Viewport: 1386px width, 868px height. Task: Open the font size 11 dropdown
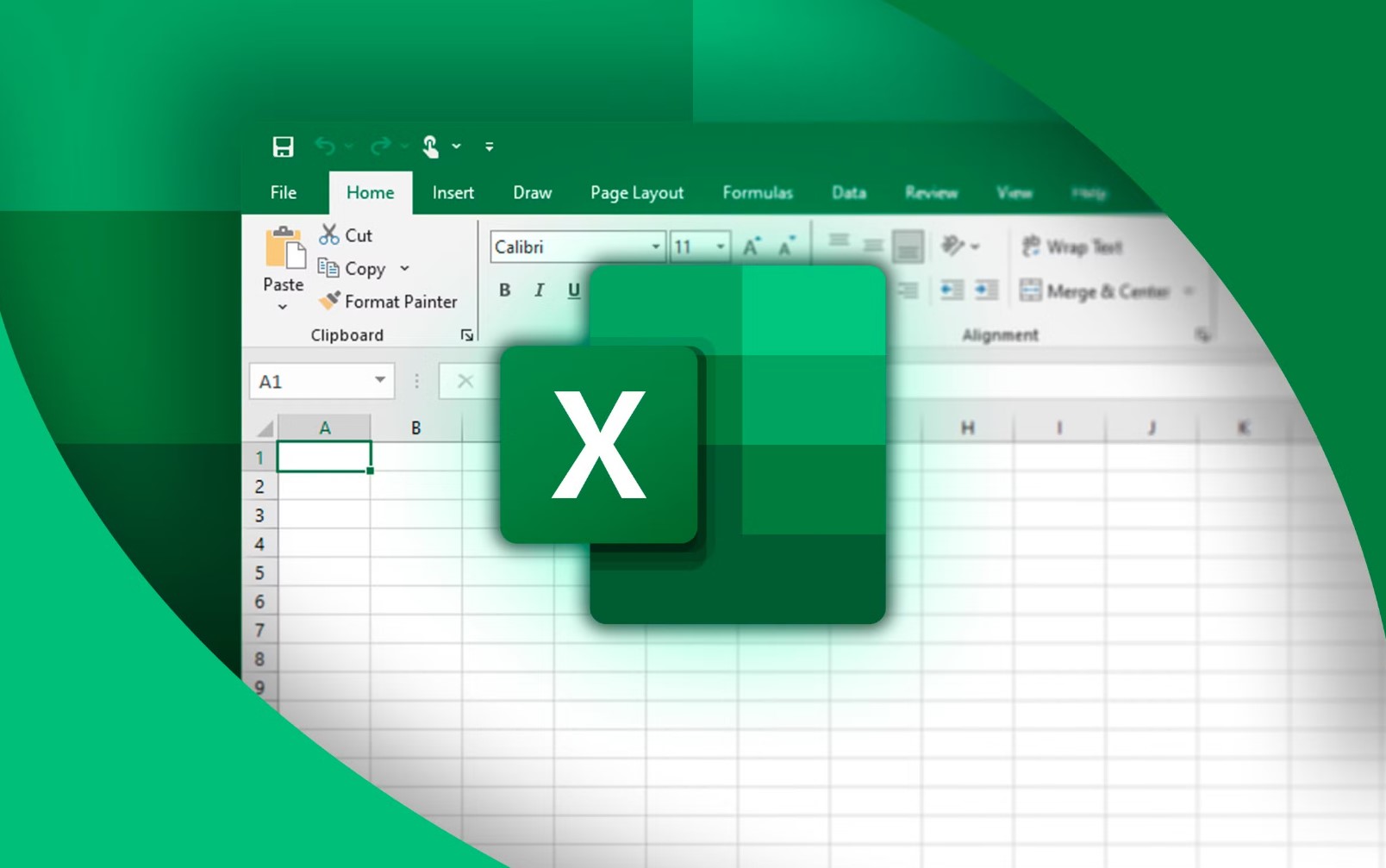721,247
